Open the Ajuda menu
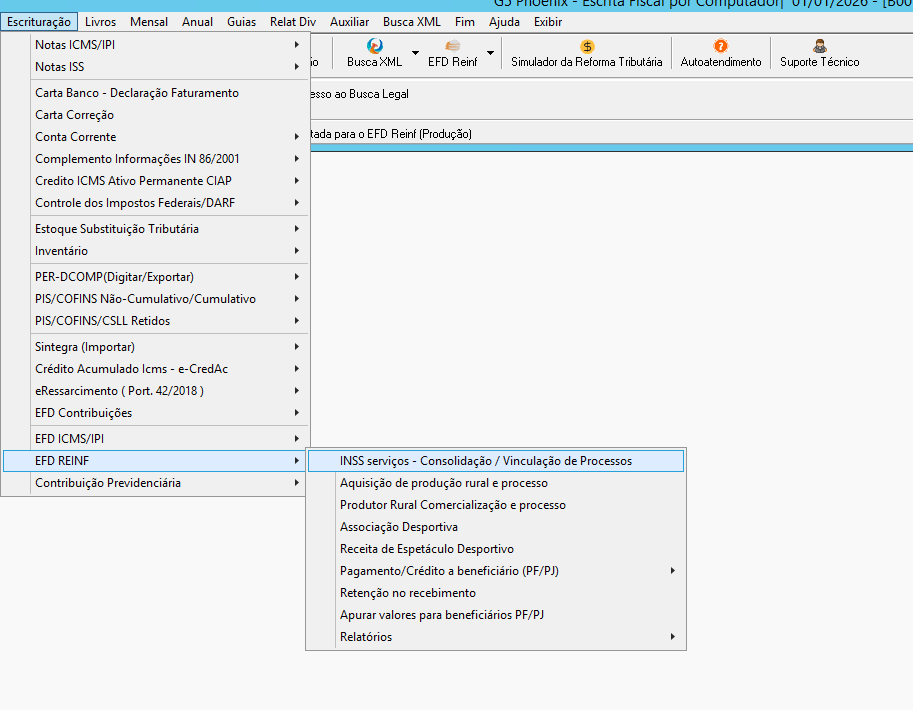This screenshot has width=913, height=710. pyautogui.click(x=504, y=22)
